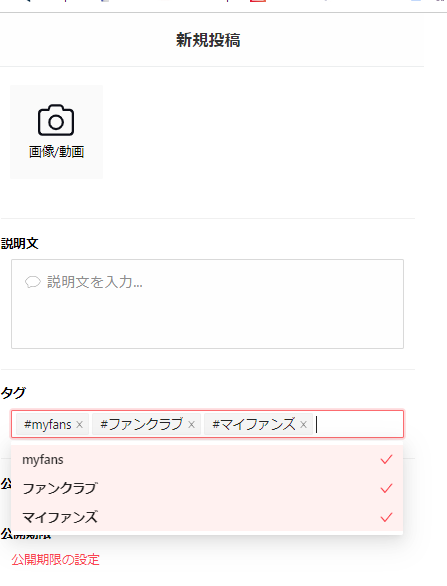
Task: Click the 画像/動画 label under the camera
Action: point(56,152)
